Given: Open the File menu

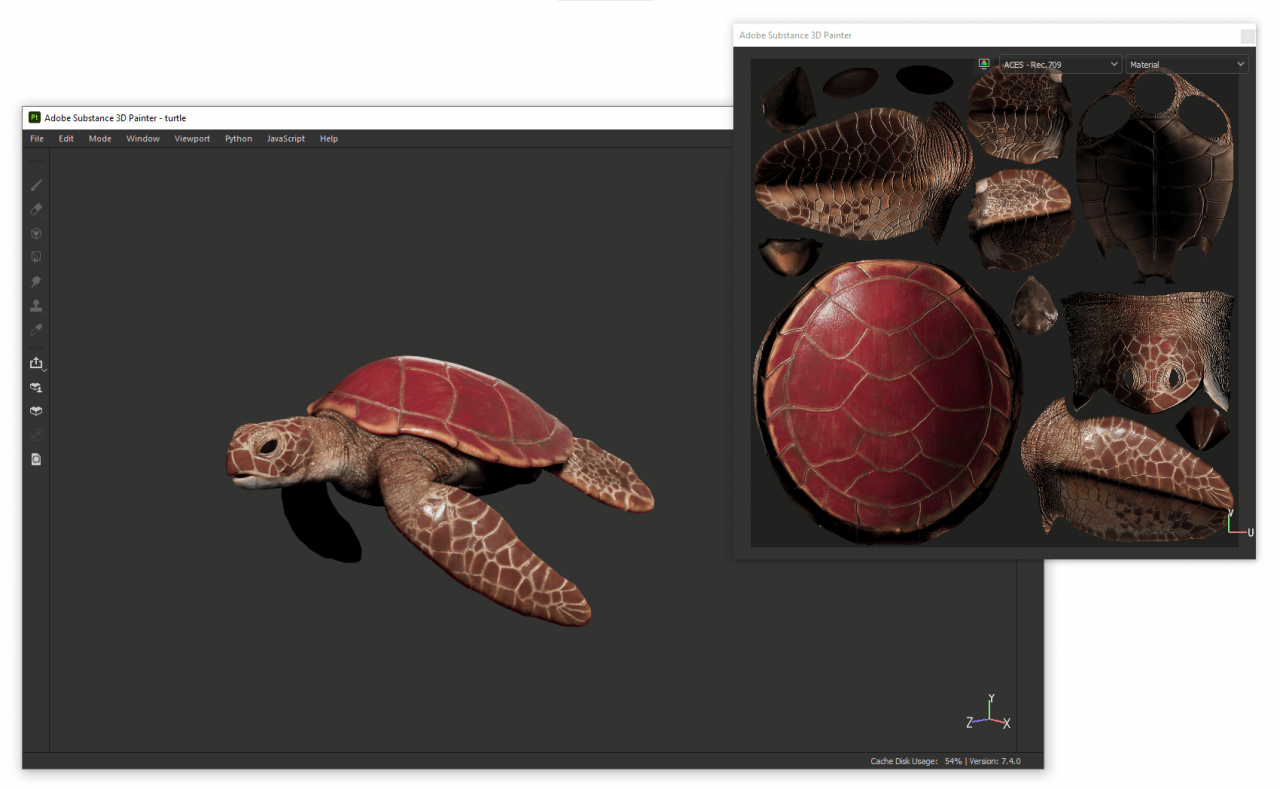Looking at the screenshot, I should click(37, 139).
